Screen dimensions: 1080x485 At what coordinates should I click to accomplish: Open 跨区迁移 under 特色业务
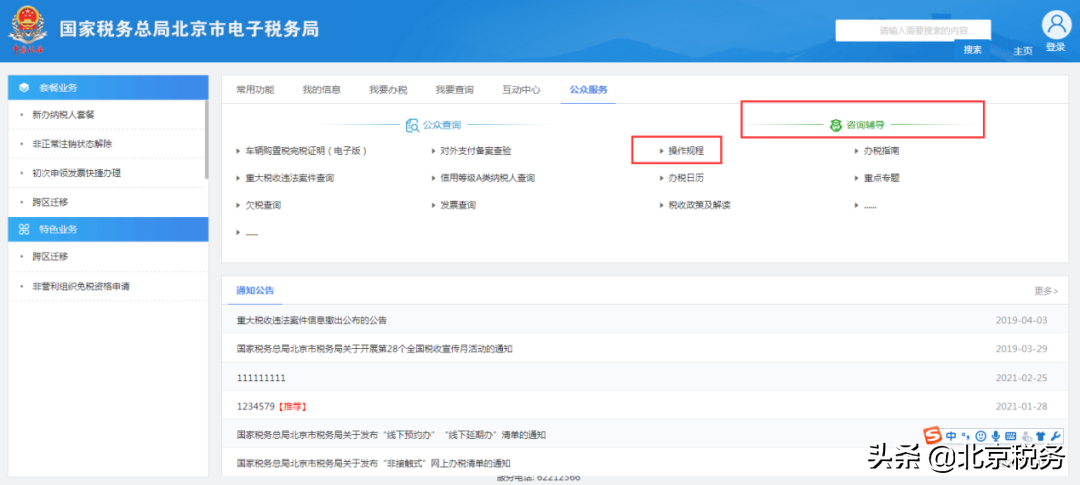coord(50,256)
